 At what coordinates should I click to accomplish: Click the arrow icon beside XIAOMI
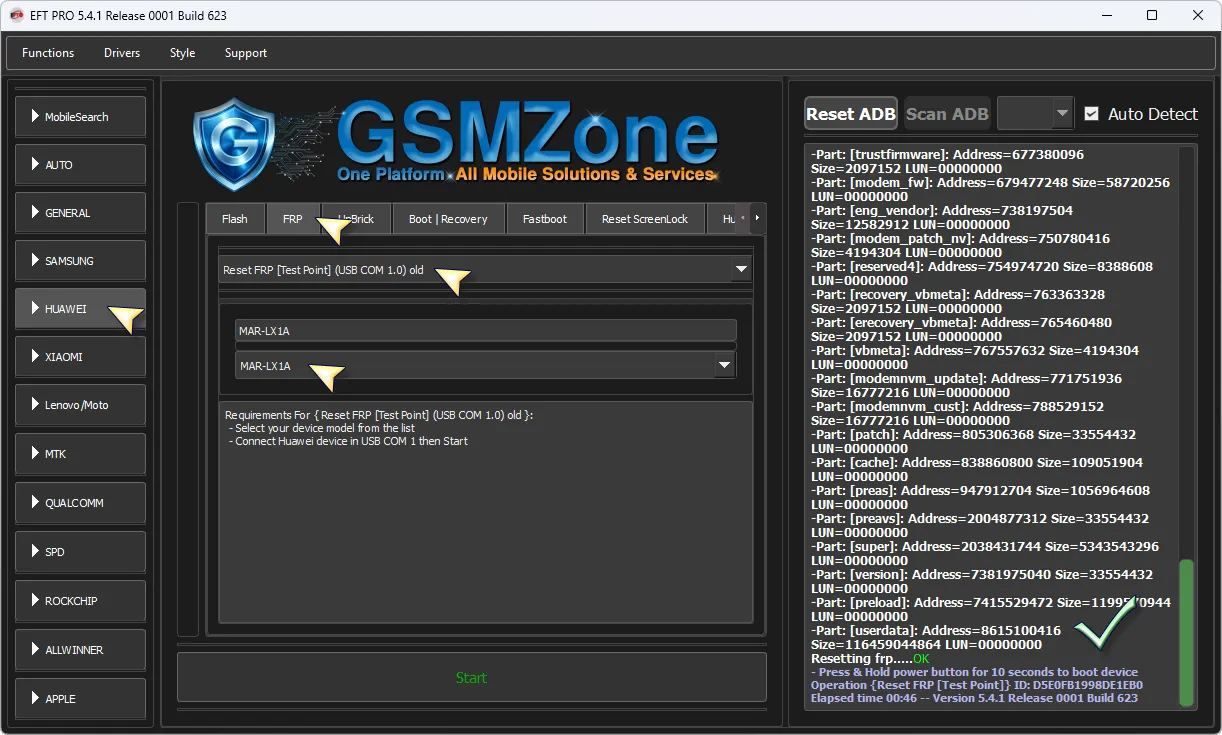tap(35, 357)
